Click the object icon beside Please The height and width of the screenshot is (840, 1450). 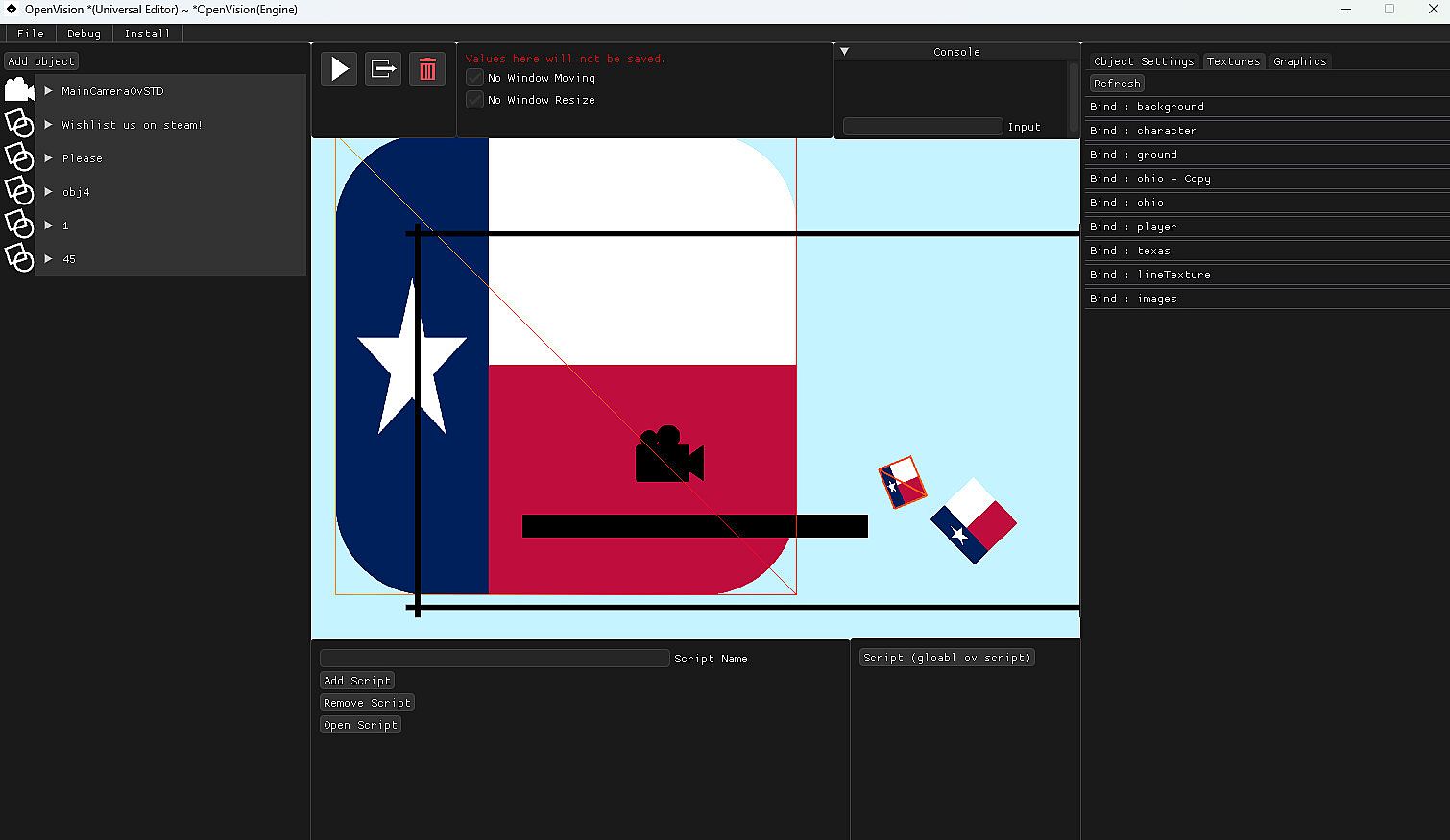[18, 157]
